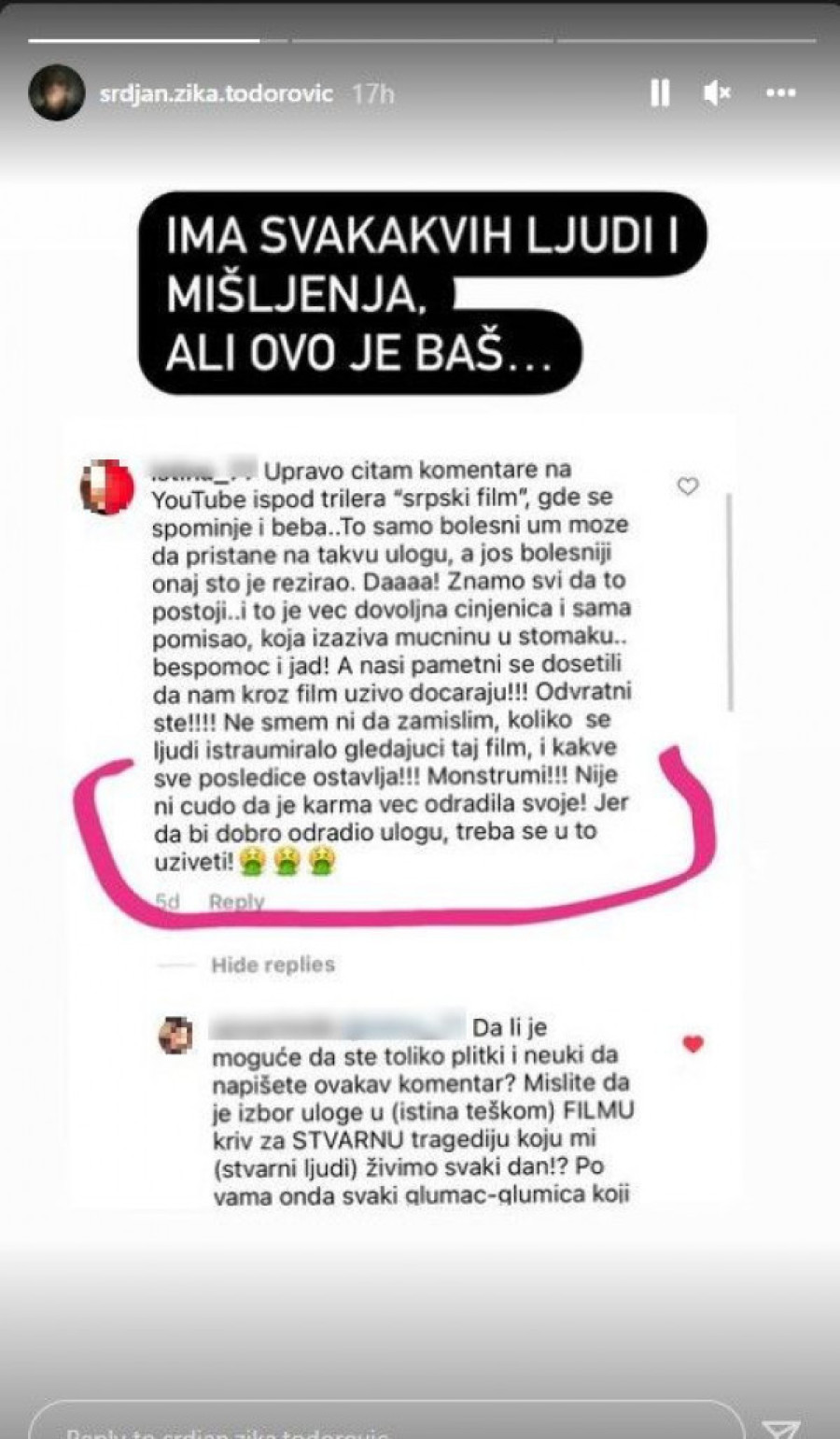Click Reply under the circled comment

[236, 901]
